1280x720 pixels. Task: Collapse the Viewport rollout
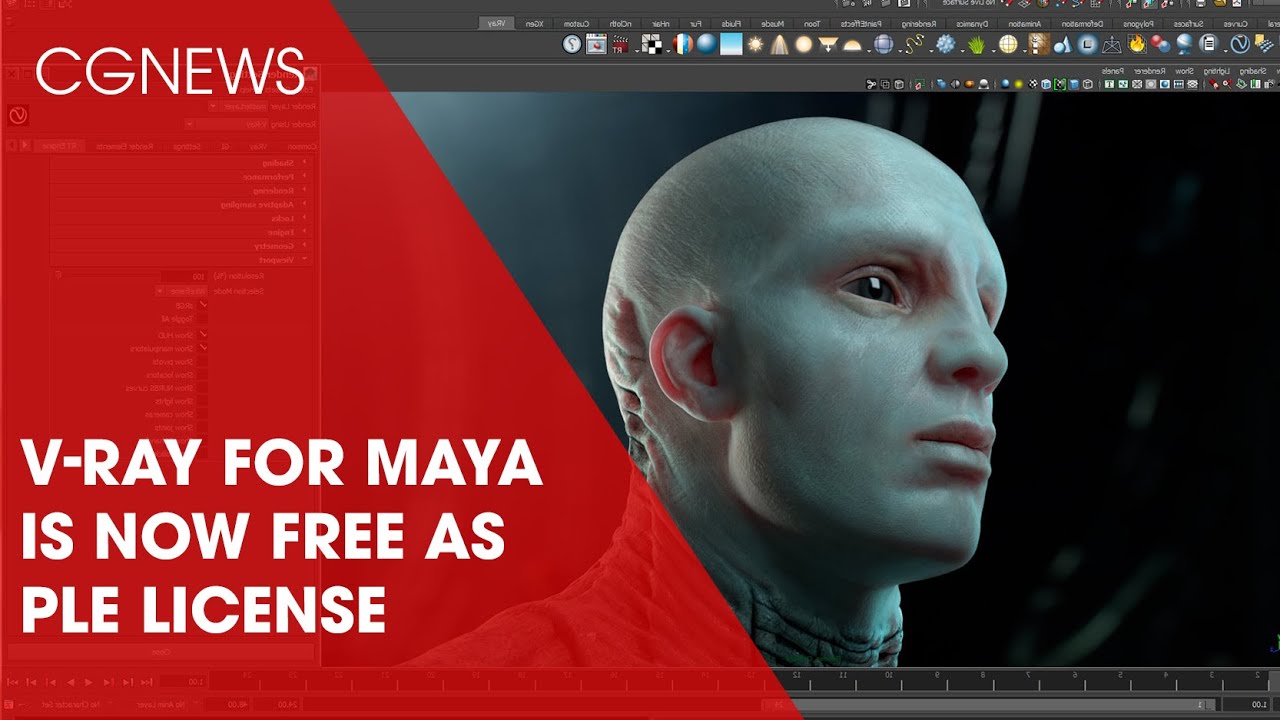[181, 259]
